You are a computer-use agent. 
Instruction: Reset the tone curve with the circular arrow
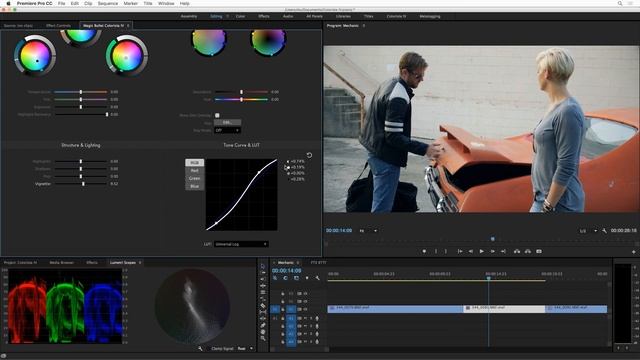coord(309,155)
